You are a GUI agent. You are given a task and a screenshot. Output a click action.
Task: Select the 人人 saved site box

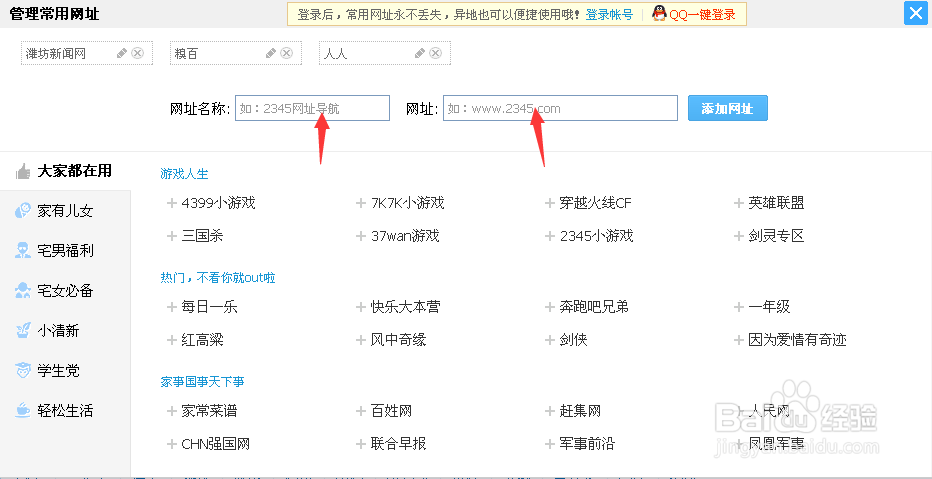click(x=385, y=53)
